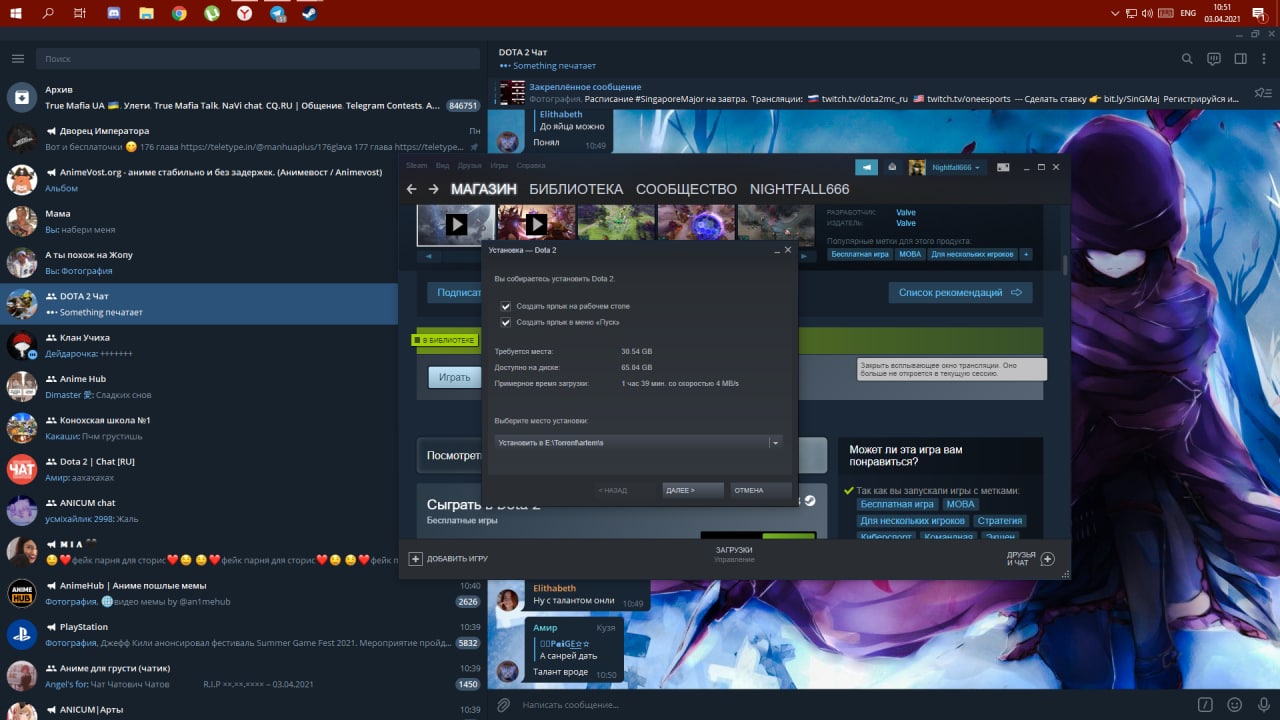Viewport: 1280px width, 720px height.
Task: Open Друзья menu in Steam
Action: [470, 165]
